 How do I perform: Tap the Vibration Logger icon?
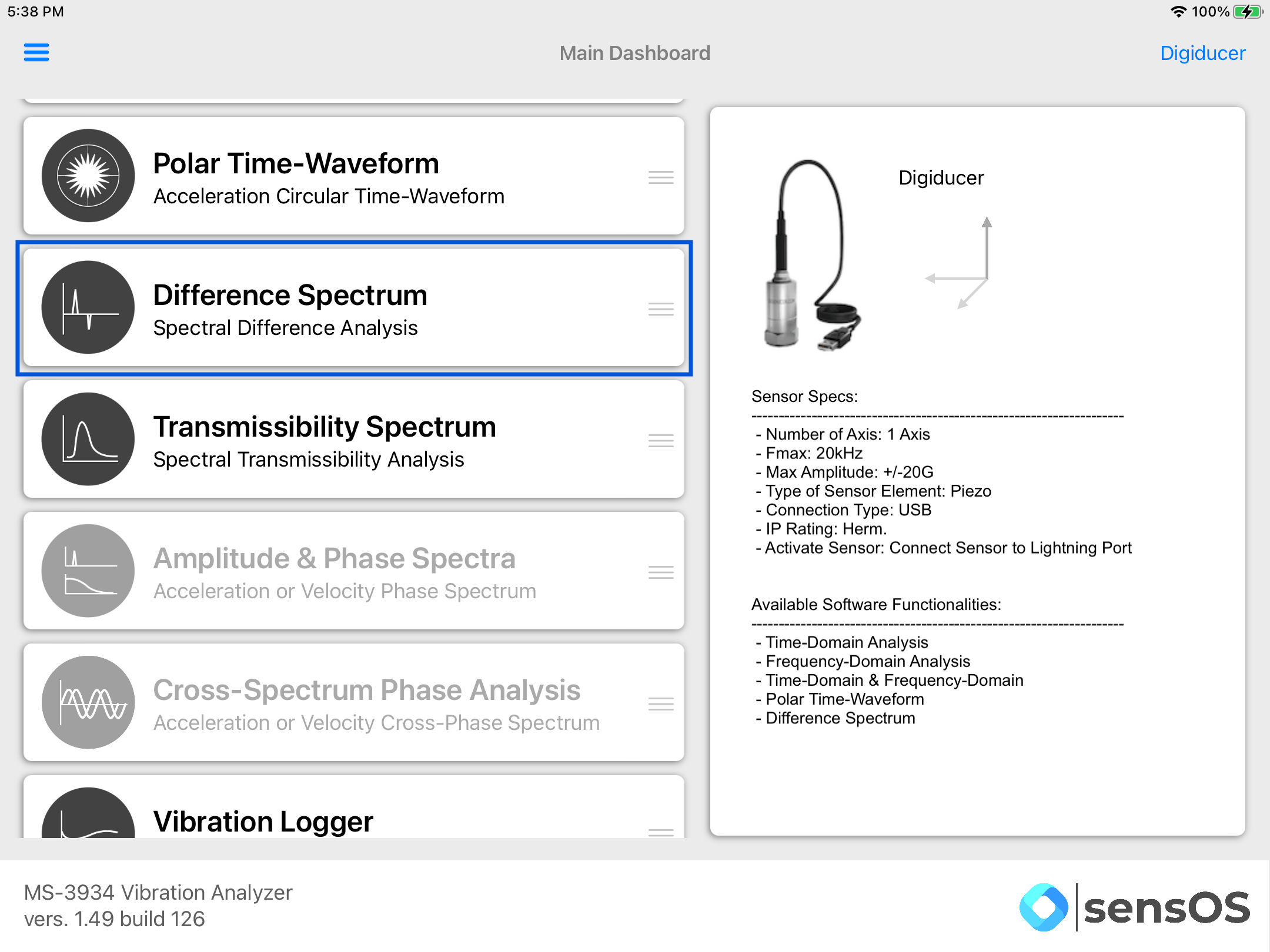[x=88, y=813]
